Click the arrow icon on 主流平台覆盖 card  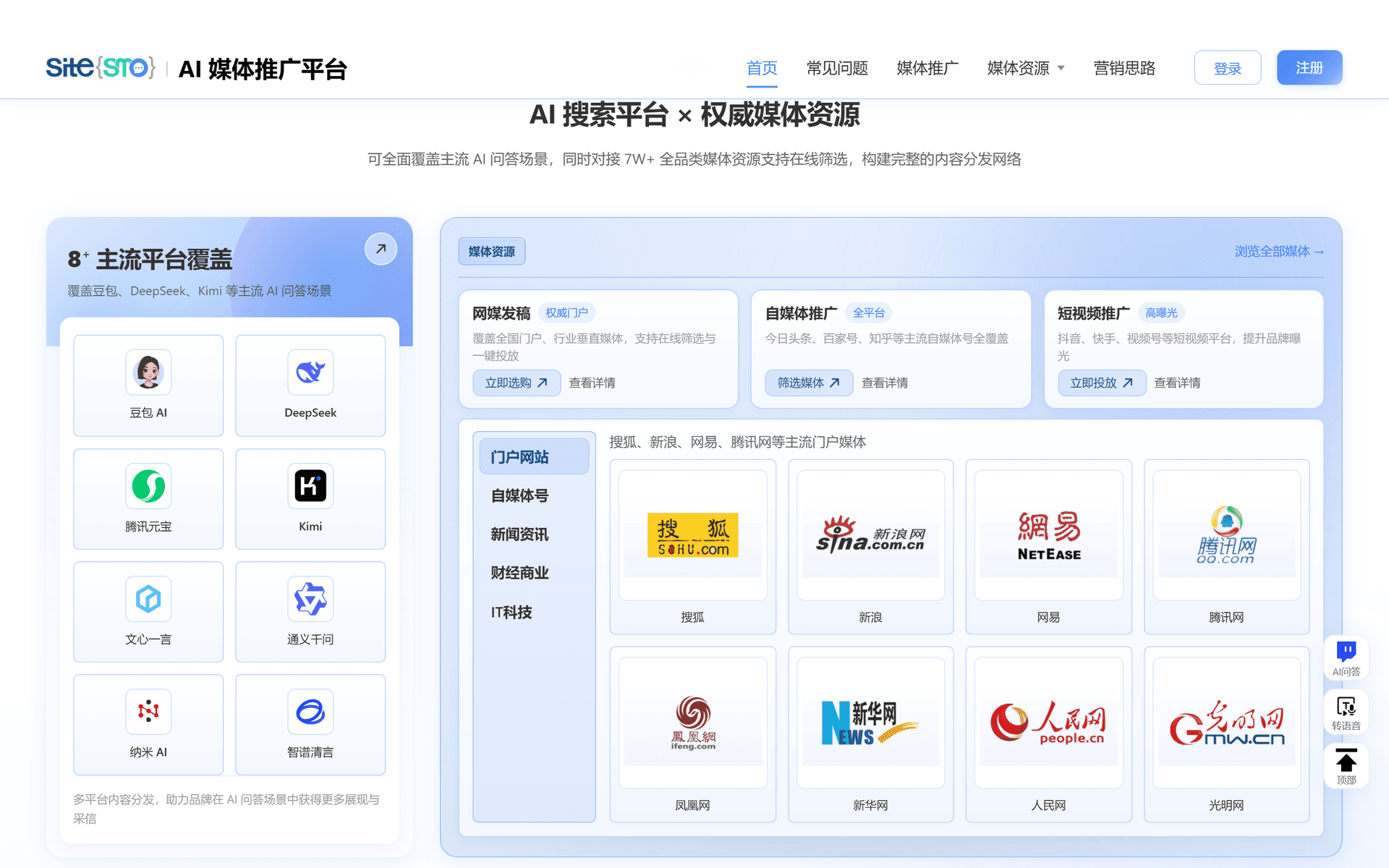[x=381, y=249]
